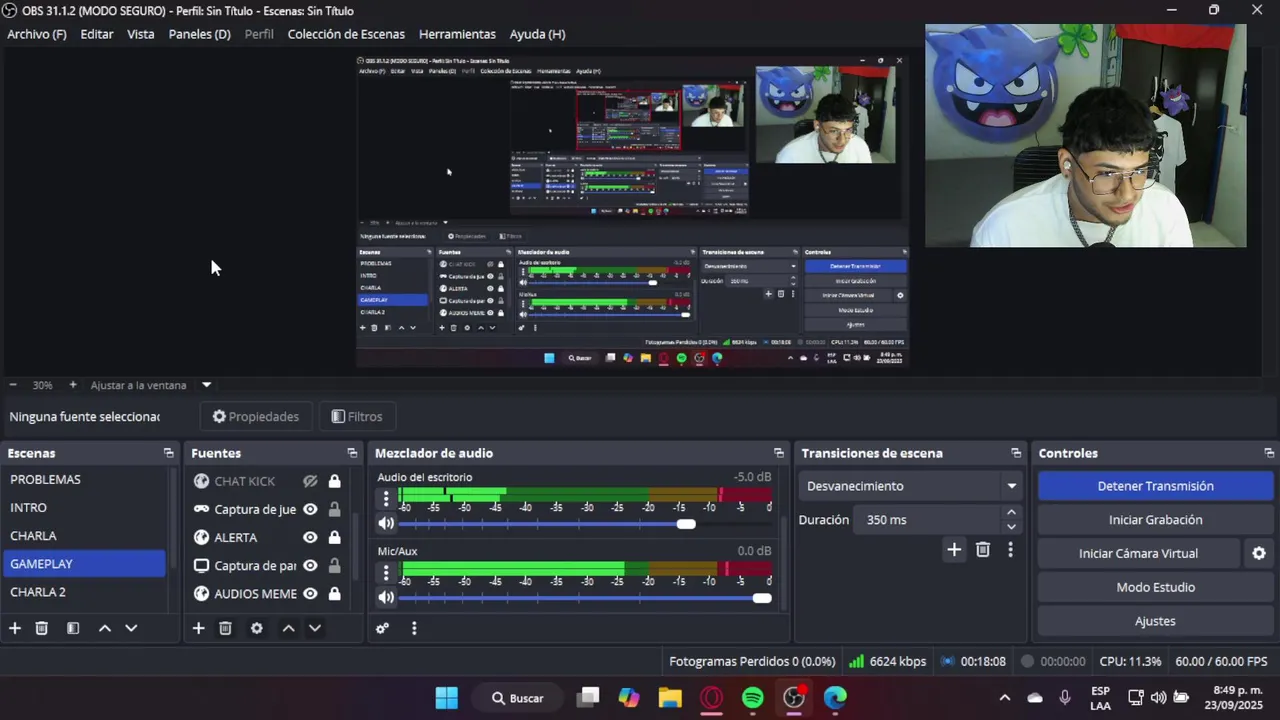Mute Audio del escritorio speaker icon
The height and width of the screenshot is (720, 1280).
tap(386, 523)
